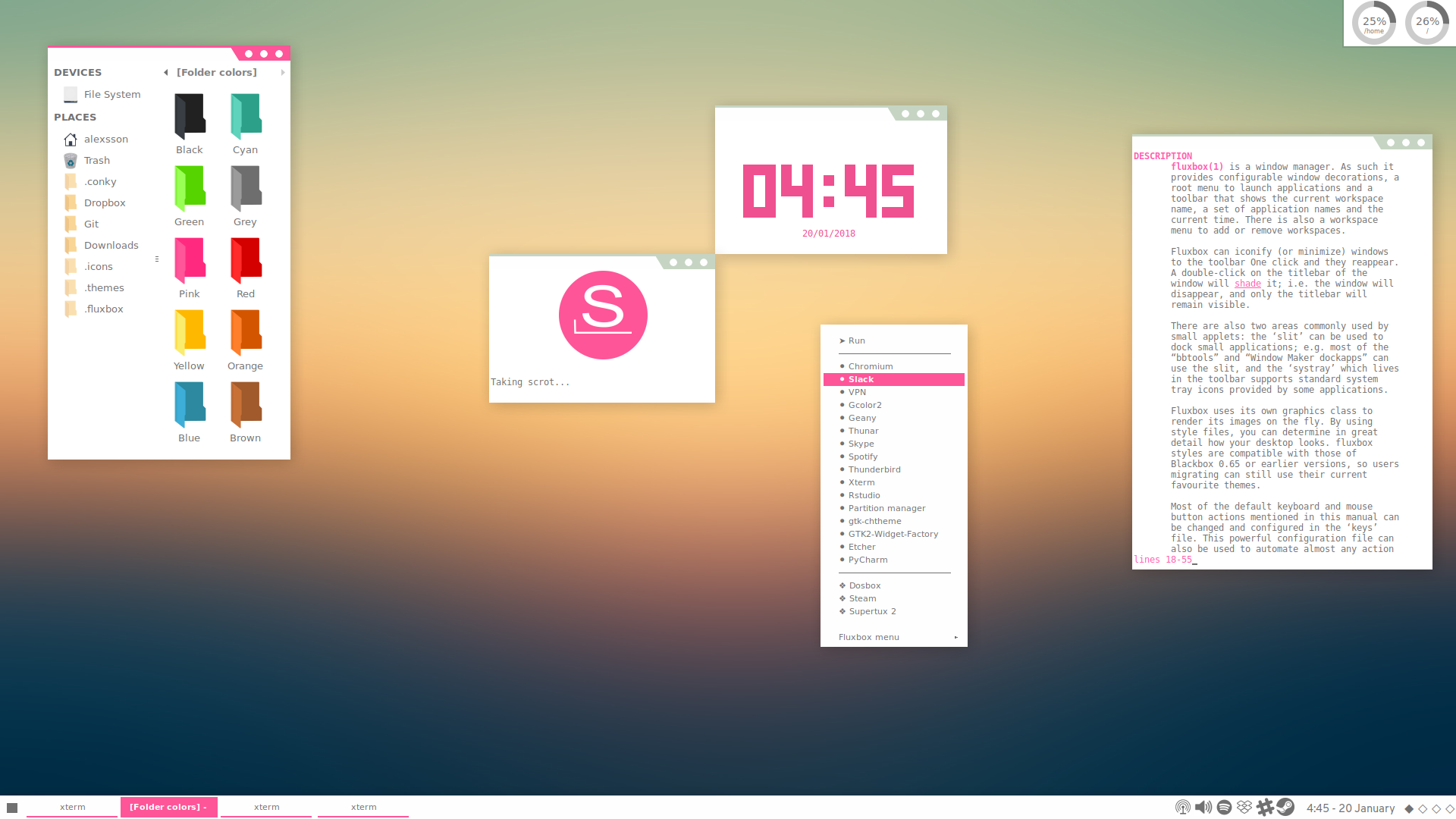Activate Folder colors taskbar button
1456x819 pixels.
tap(168, 807)
